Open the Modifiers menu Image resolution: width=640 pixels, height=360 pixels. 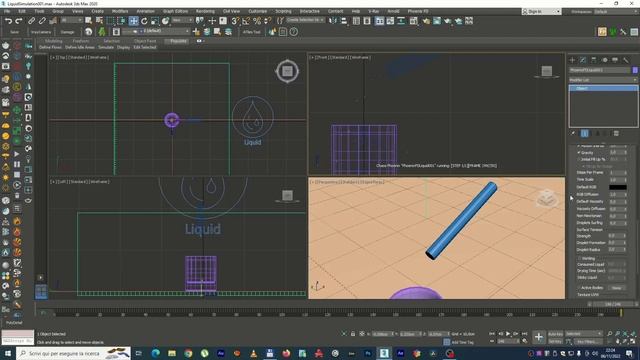pyautogui.click(x=120, y=11)
